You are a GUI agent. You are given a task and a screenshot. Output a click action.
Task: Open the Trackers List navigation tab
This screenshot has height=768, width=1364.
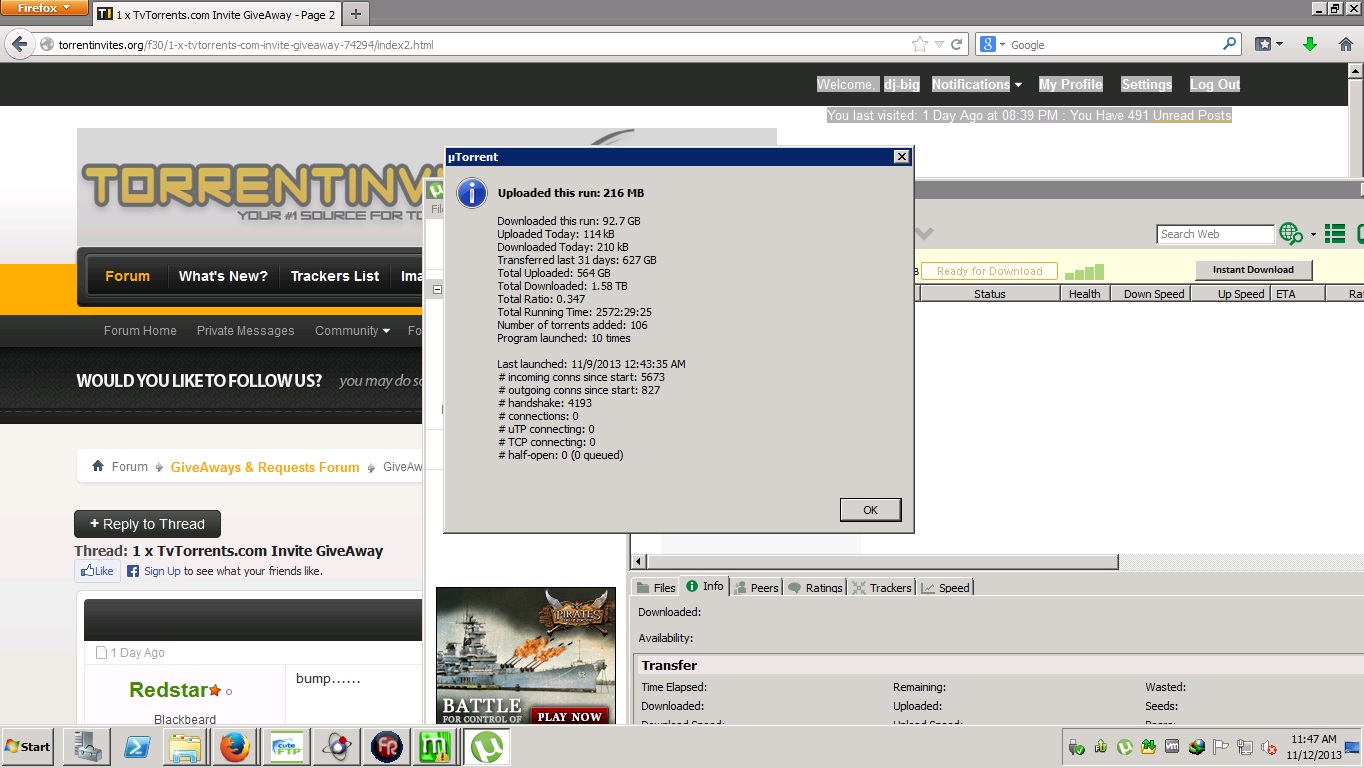pyautogui.click(x=335, y=276)
